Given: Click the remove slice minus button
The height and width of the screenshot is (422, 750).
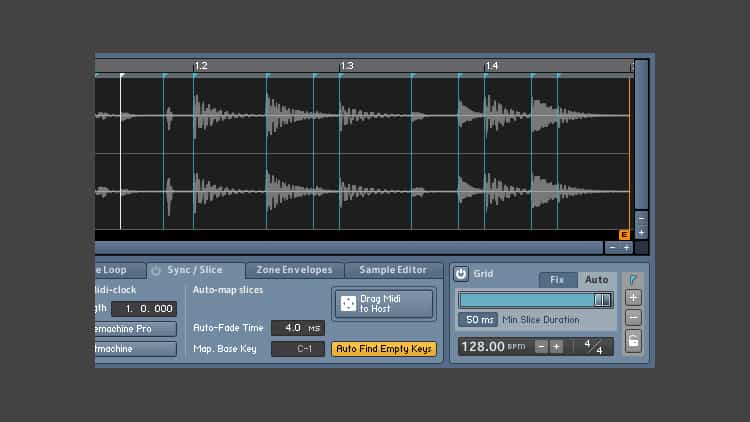Looking at the screenshot, I should coord(633,318).
